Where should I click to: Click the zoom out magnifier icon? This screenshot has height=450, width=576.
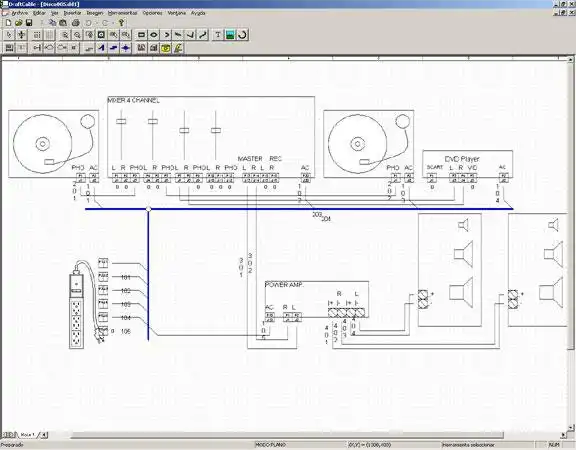[77, 35]
